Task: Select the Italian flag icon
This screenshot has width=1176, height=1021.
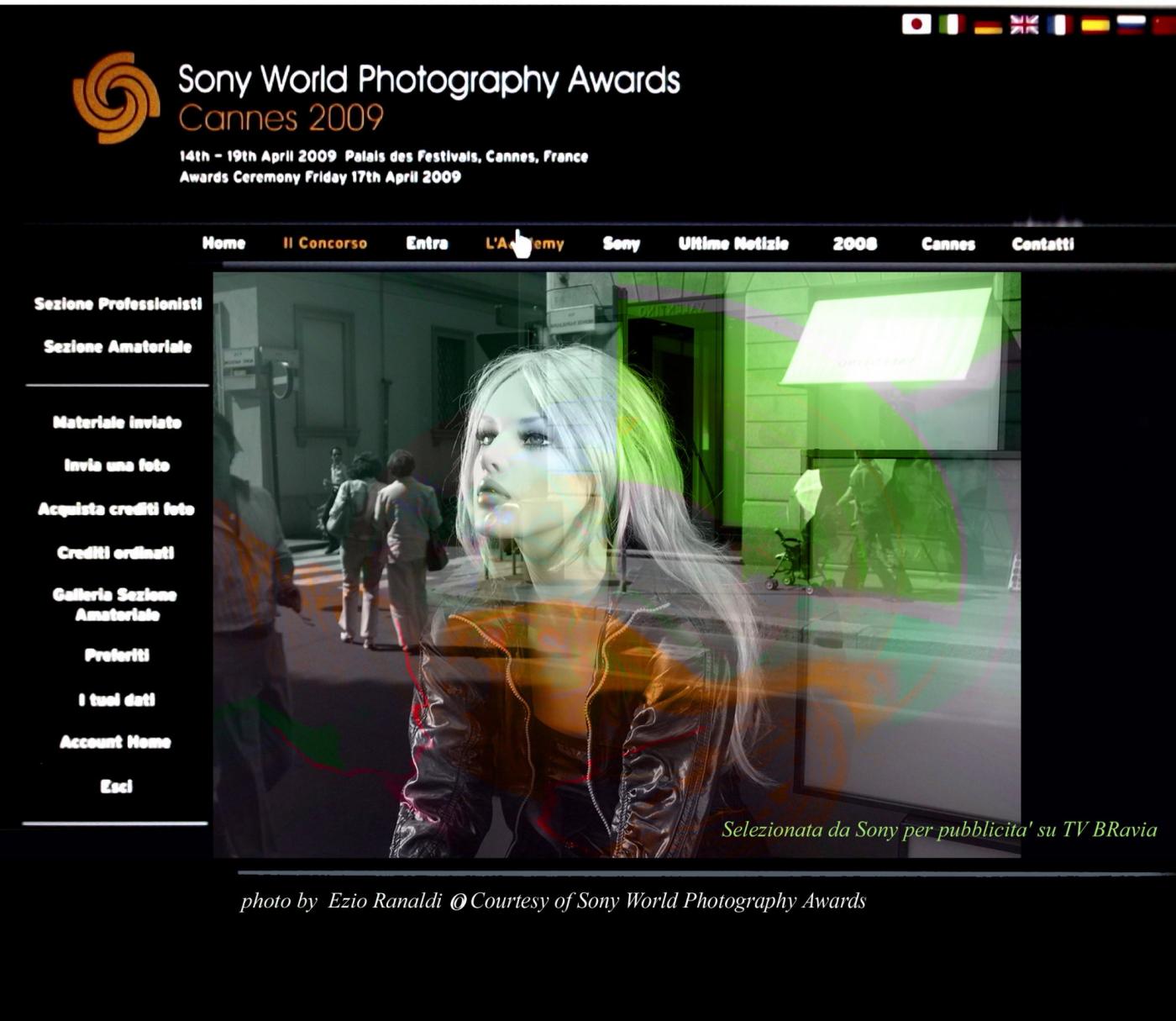Action: (x=951, y=25)
